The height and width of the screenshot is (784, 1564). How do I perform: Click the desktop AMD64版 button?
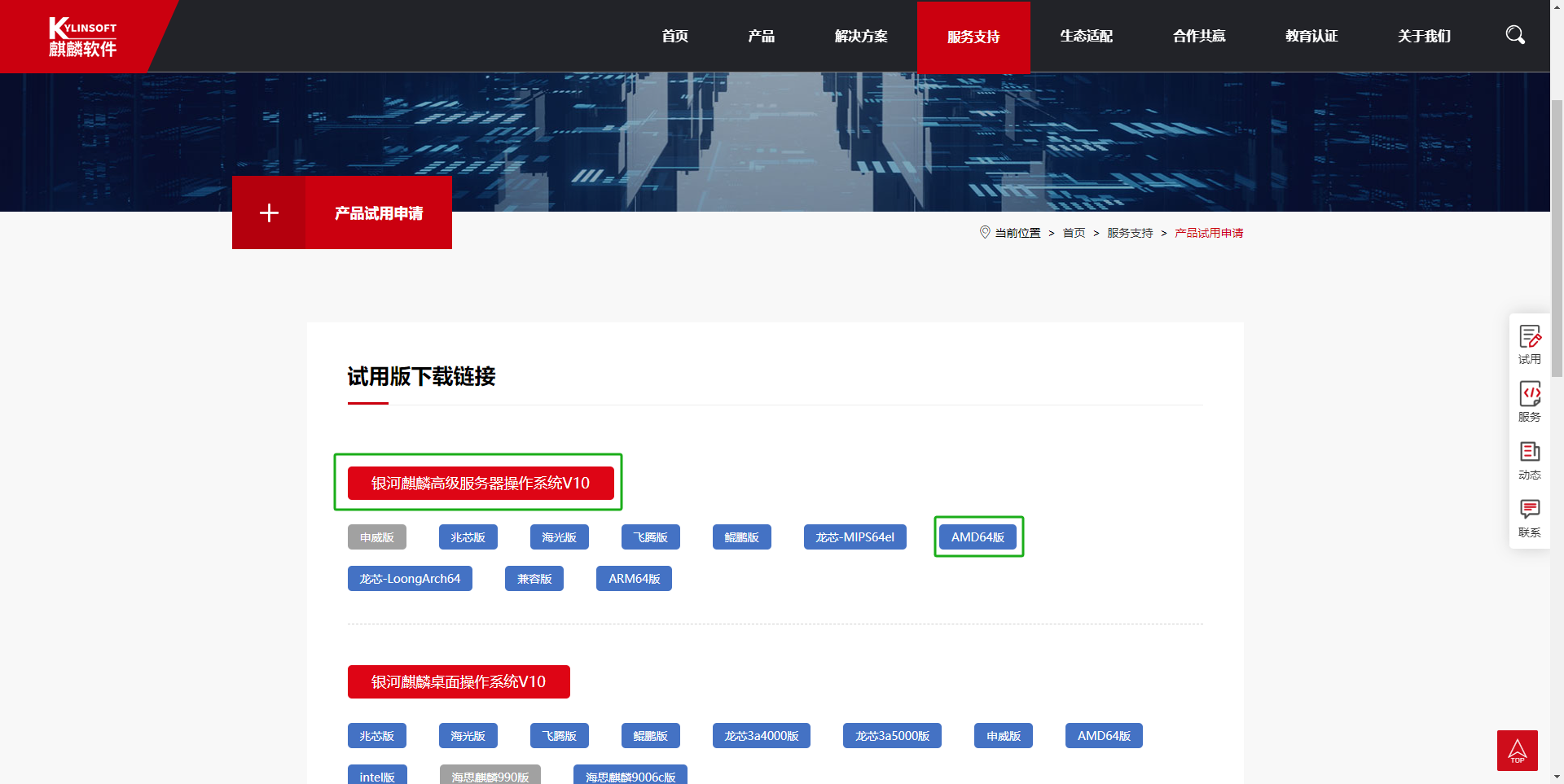pyautogui.click(x=1104, y=736)
